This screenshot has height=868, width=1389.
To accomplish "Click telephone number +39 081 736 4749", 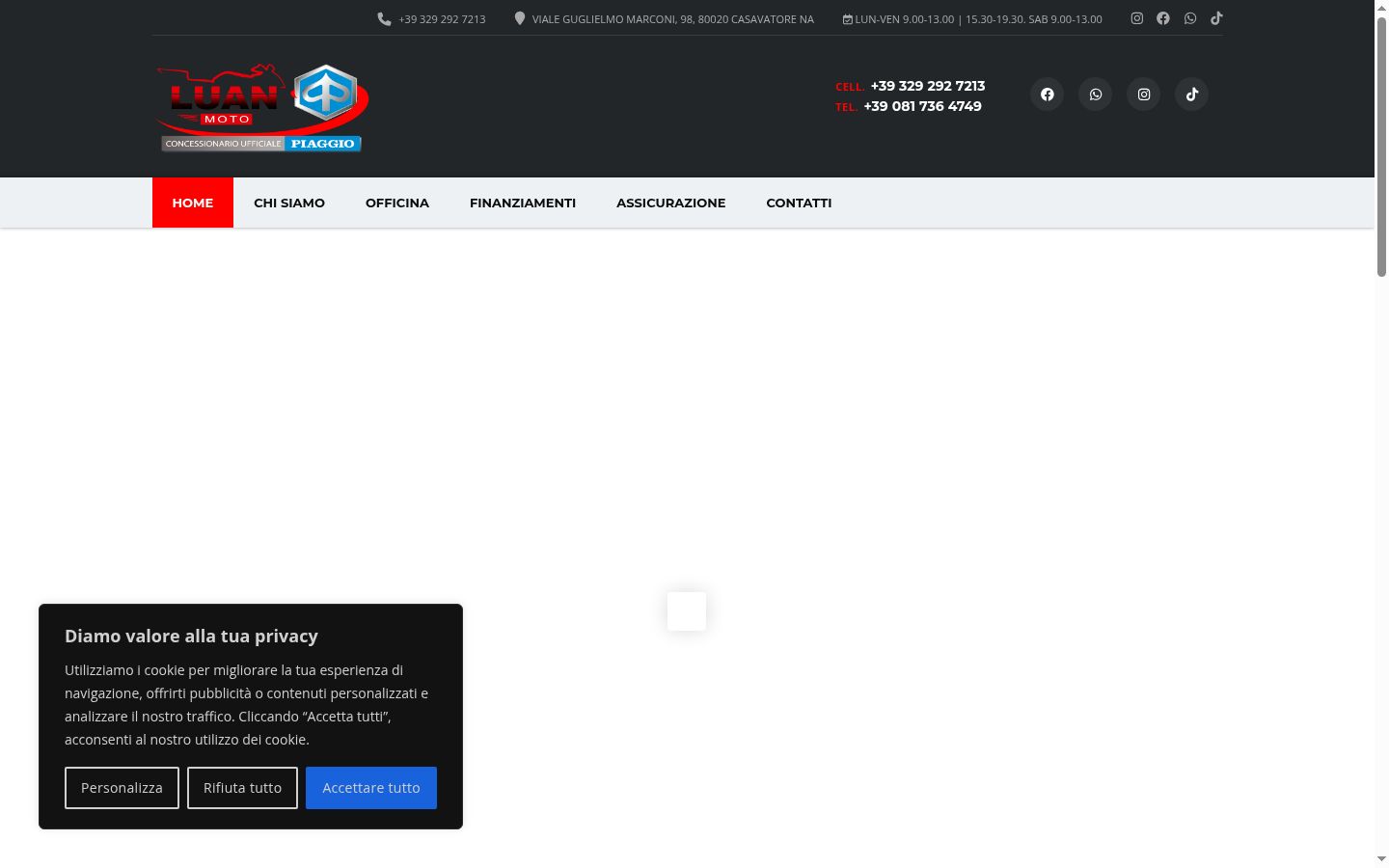I will [922, 106].
